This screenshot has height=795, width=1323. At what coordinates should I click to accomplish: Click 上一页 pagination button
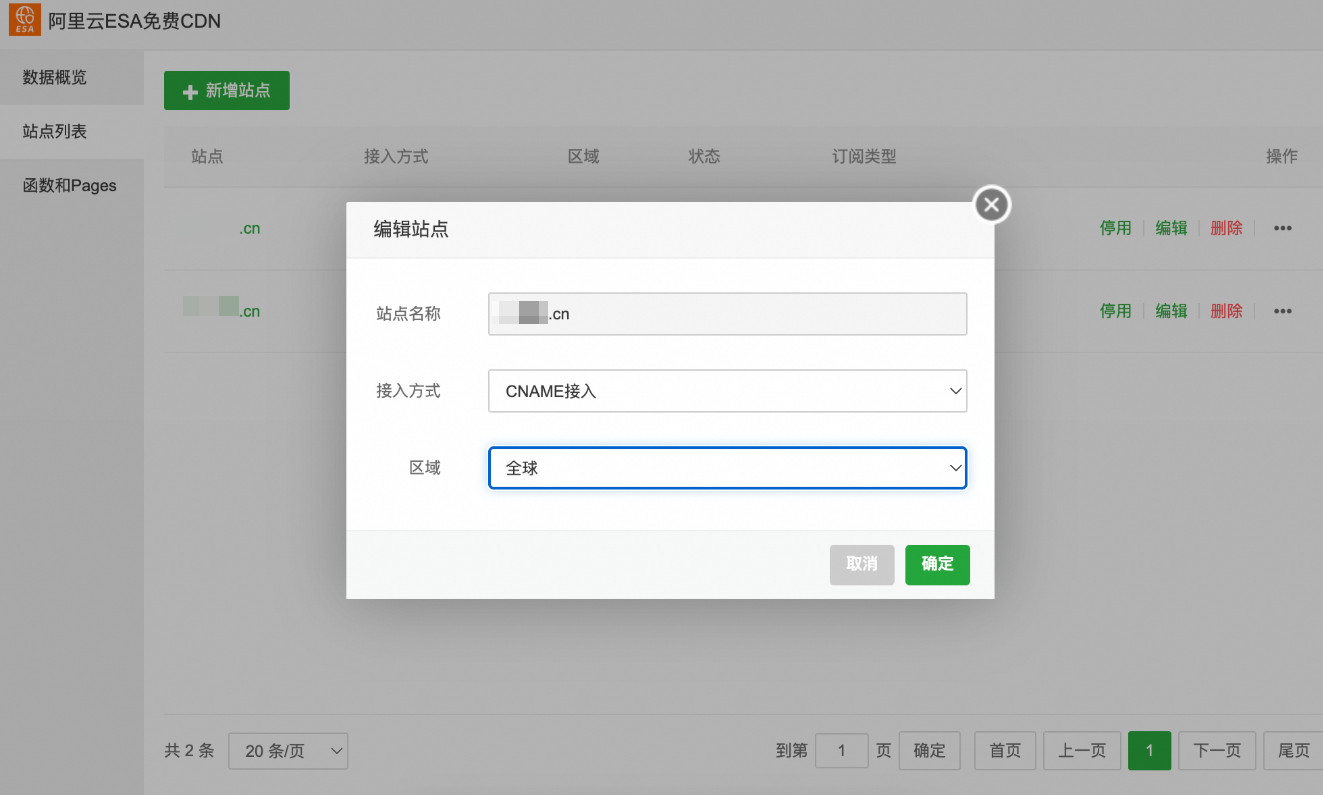pyautogui.click(x=1082, y=751)
